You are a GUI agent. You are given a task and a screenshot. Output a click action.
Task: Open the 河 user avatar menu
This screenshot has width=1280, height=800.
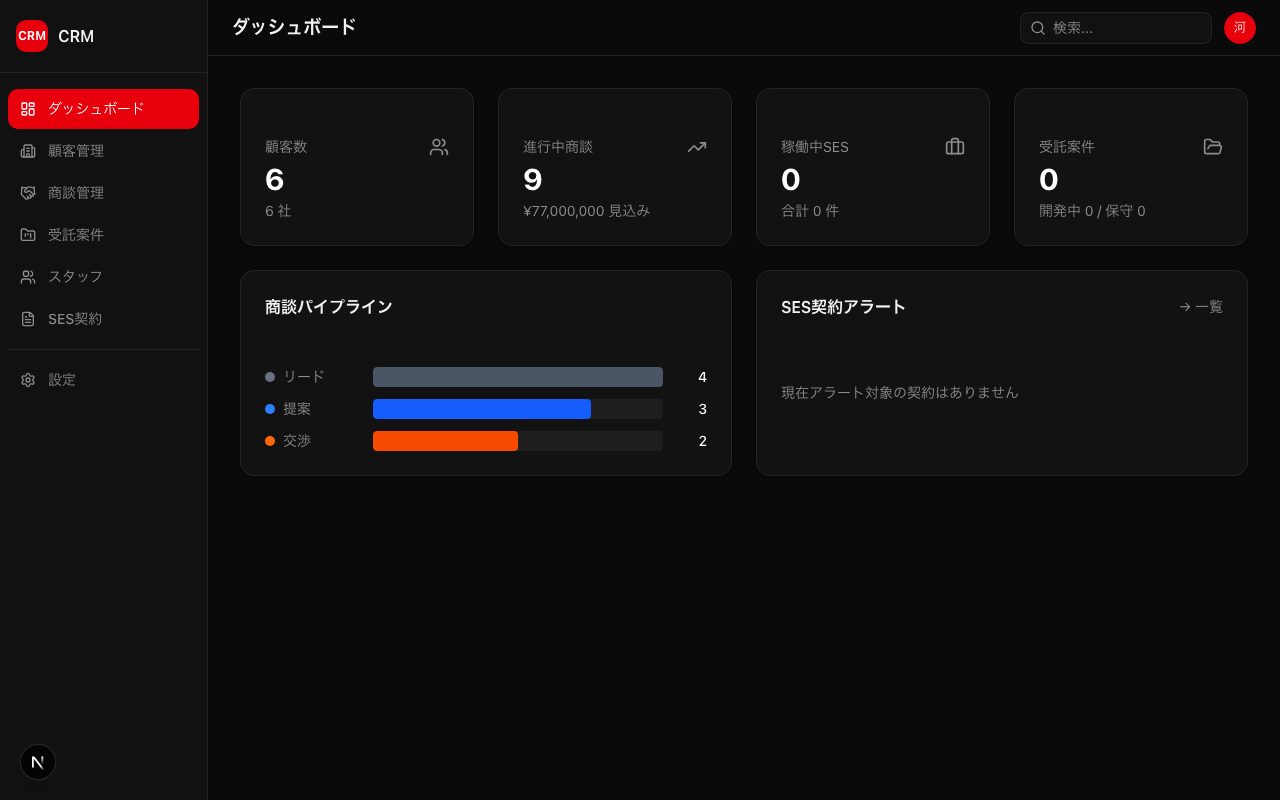(x=1240, y=28)
